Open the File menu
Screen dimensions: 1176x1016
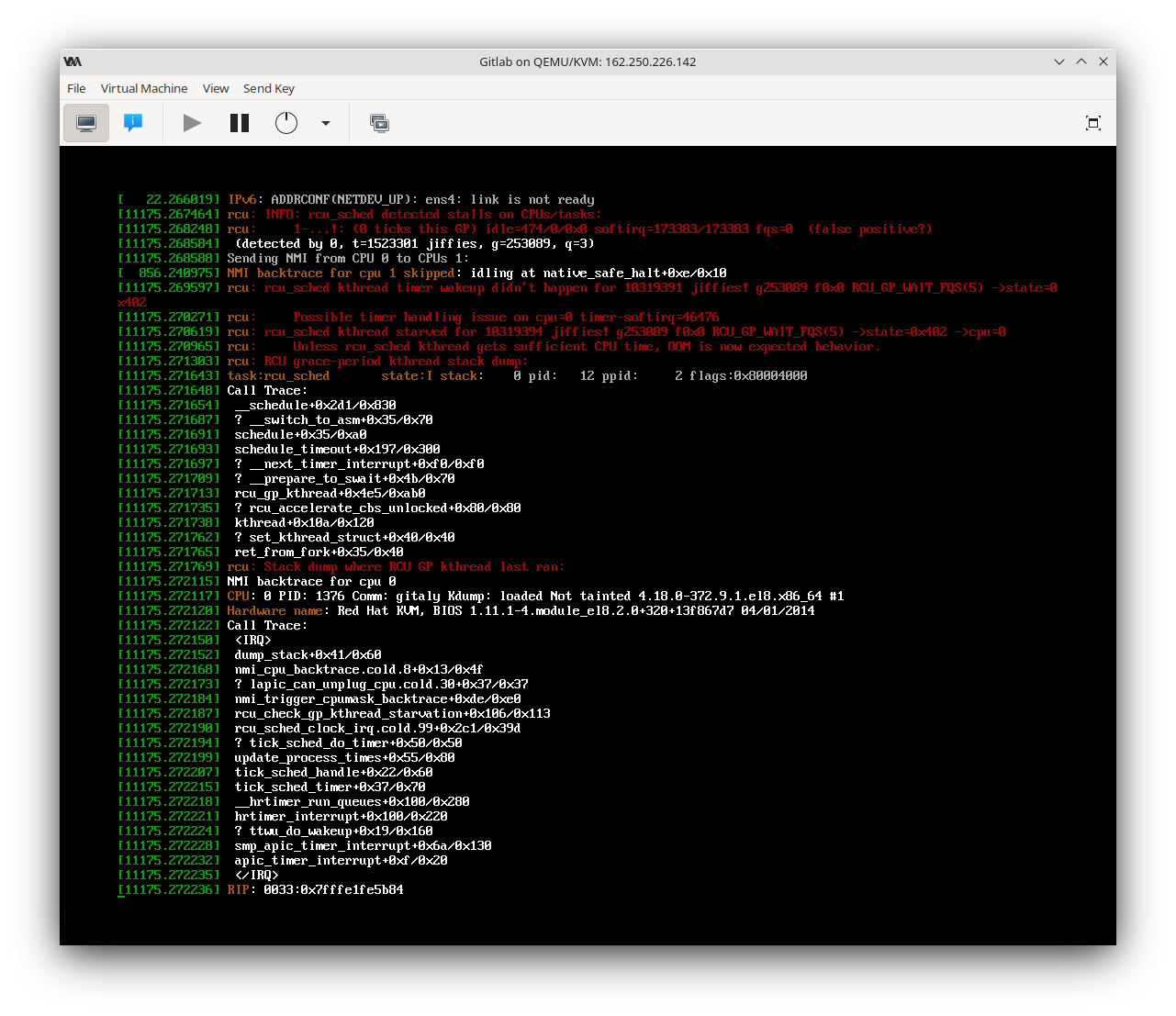click(76, 88)
